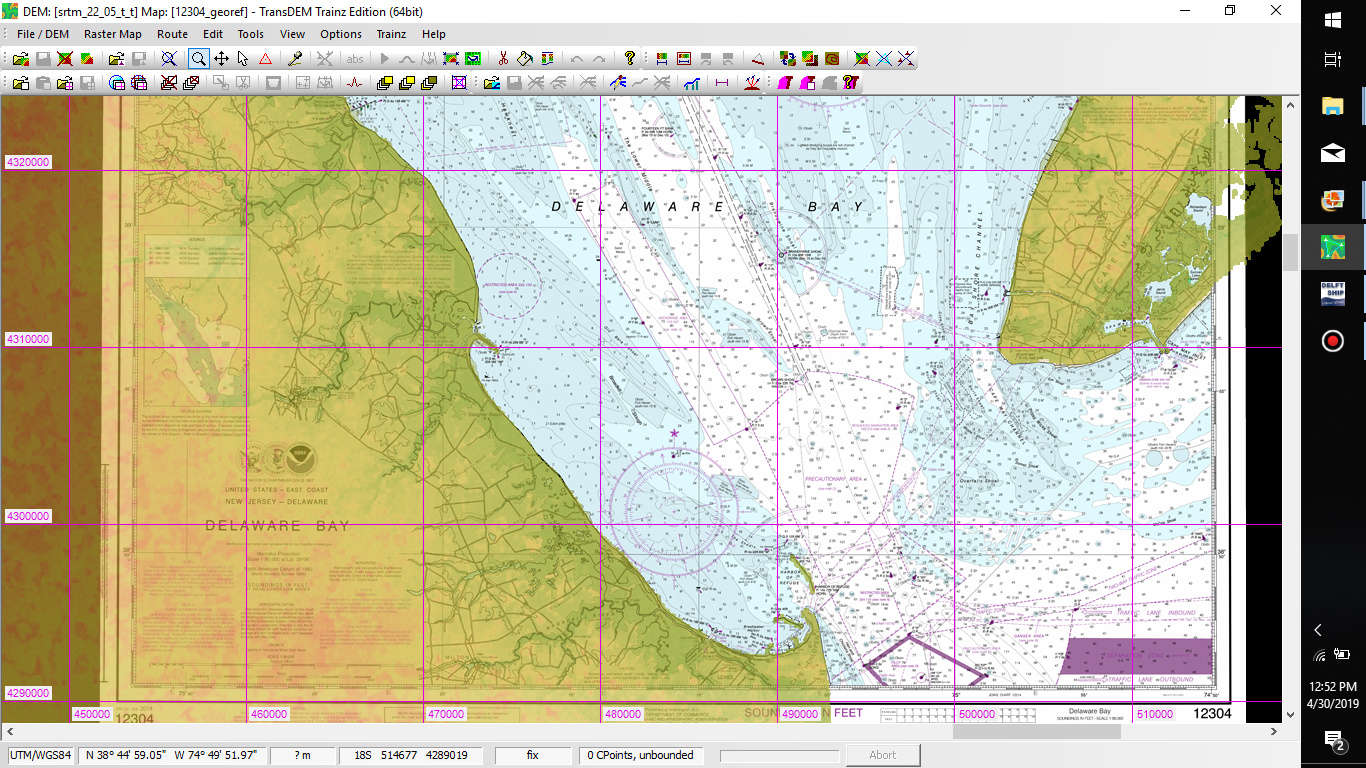The image size is (1366, 768).
Task: Click the Open DEM folder icon
Action: tap(21, 59)
